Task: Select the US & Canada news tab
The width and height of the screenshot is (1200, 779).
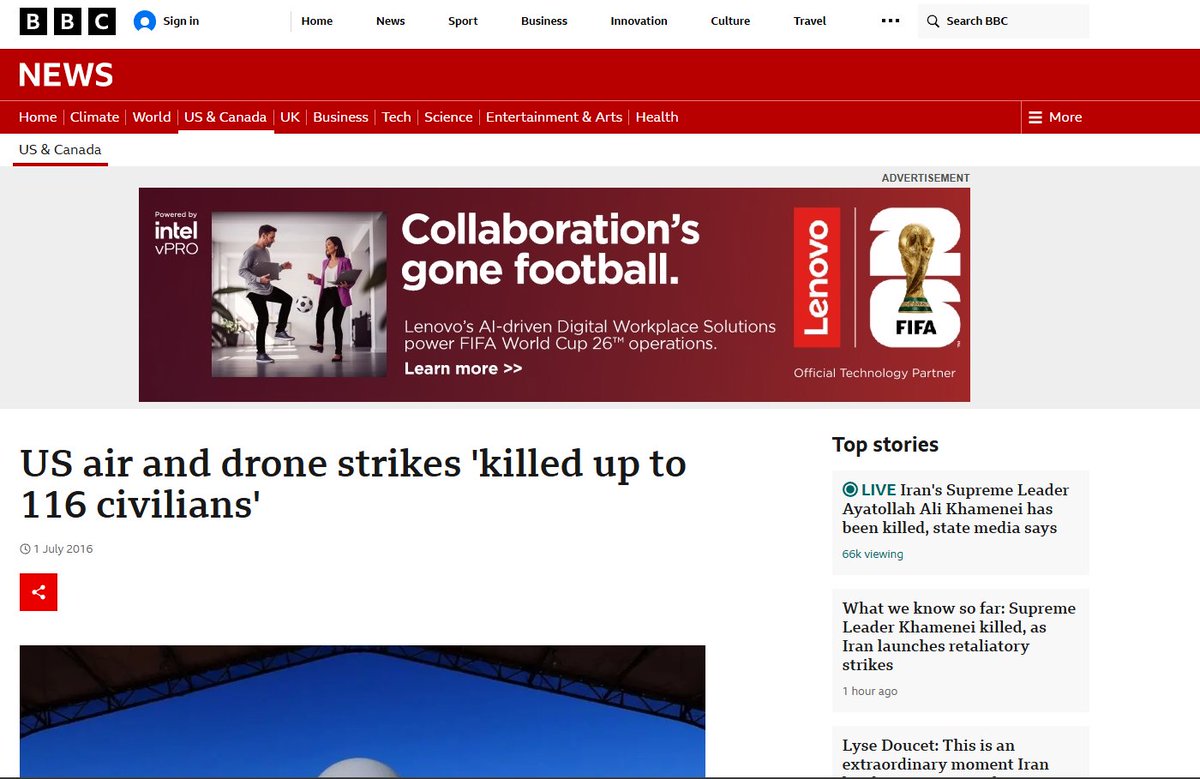Action: click(x=225, y=117)
